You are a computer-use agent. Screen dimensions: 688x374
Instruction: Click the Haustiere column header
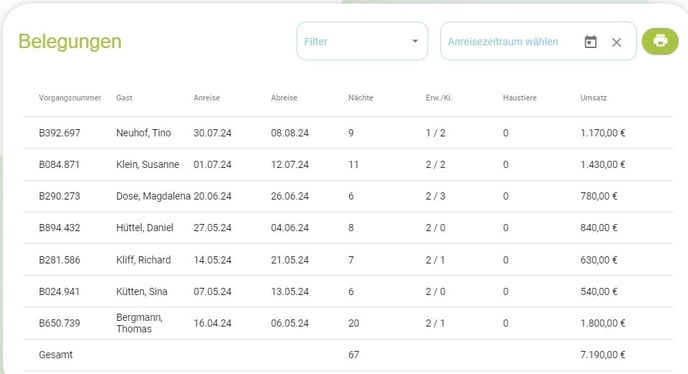(x=520, y=98)
